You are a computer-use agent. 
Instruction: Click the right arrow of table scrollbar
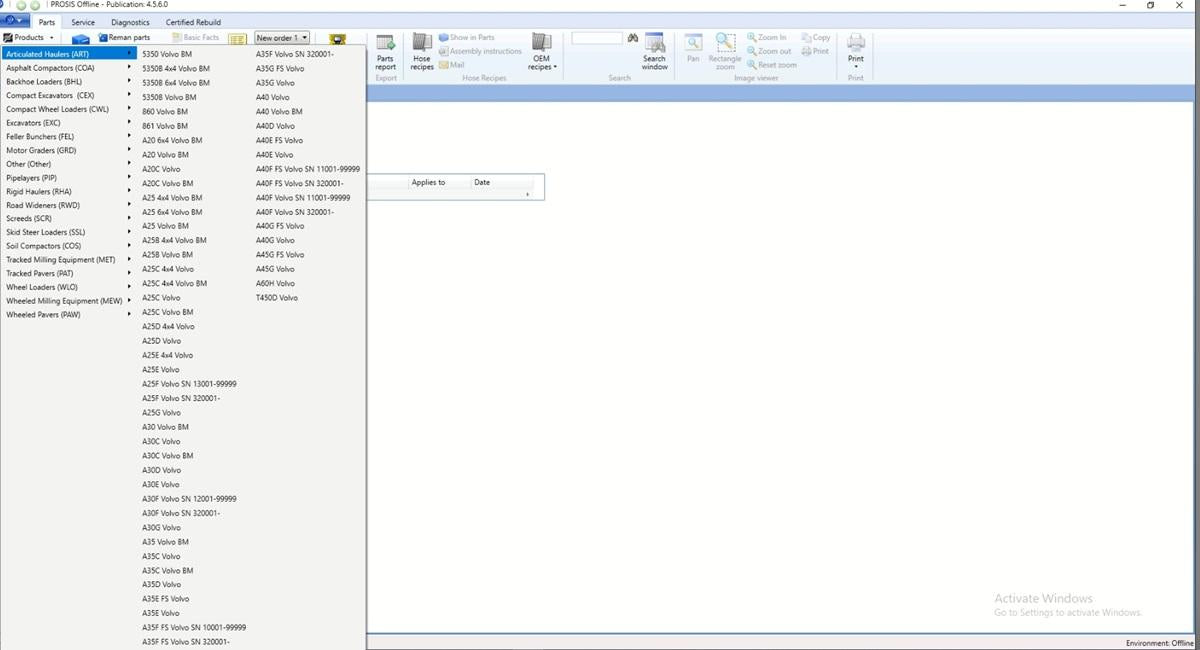click(x=527, y=194)
